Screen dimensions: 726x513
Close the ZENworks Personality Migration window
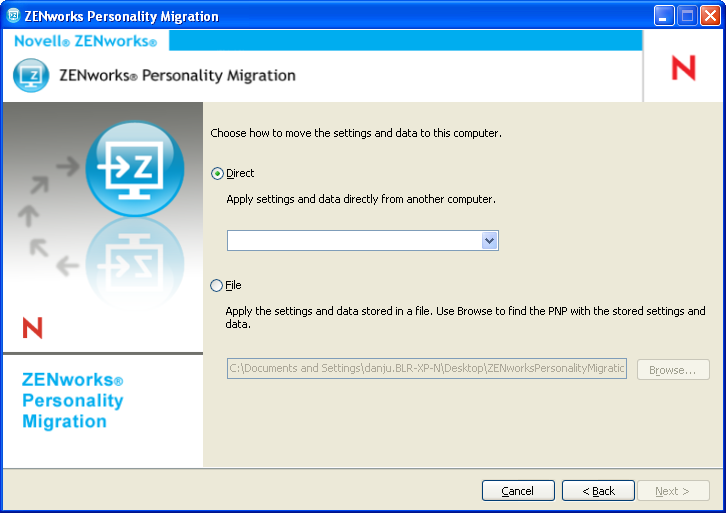710,16
